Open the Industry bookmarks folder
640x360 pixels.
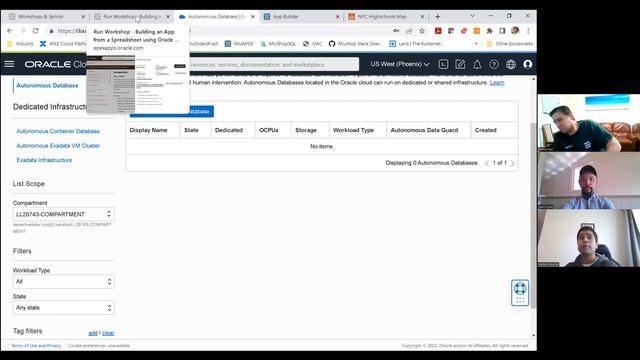tap(20, 44)
